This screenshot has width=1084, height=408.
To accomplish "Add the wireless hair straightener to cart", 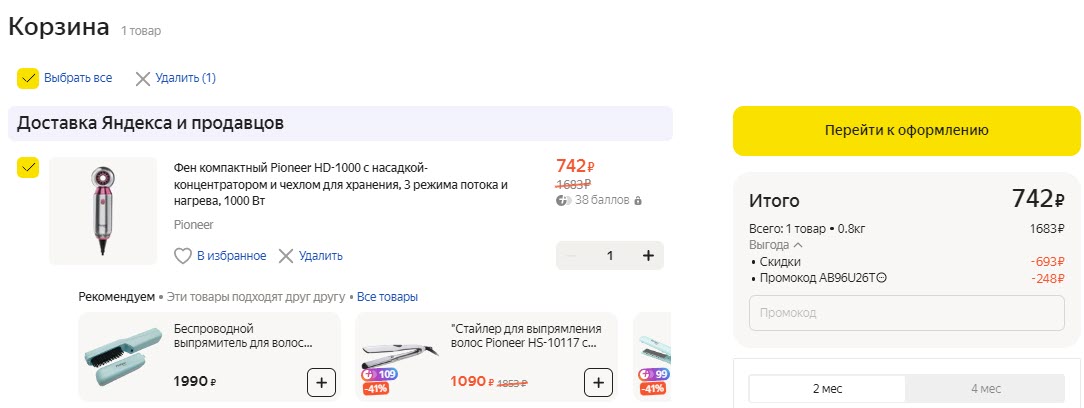I will pos(320,382).
